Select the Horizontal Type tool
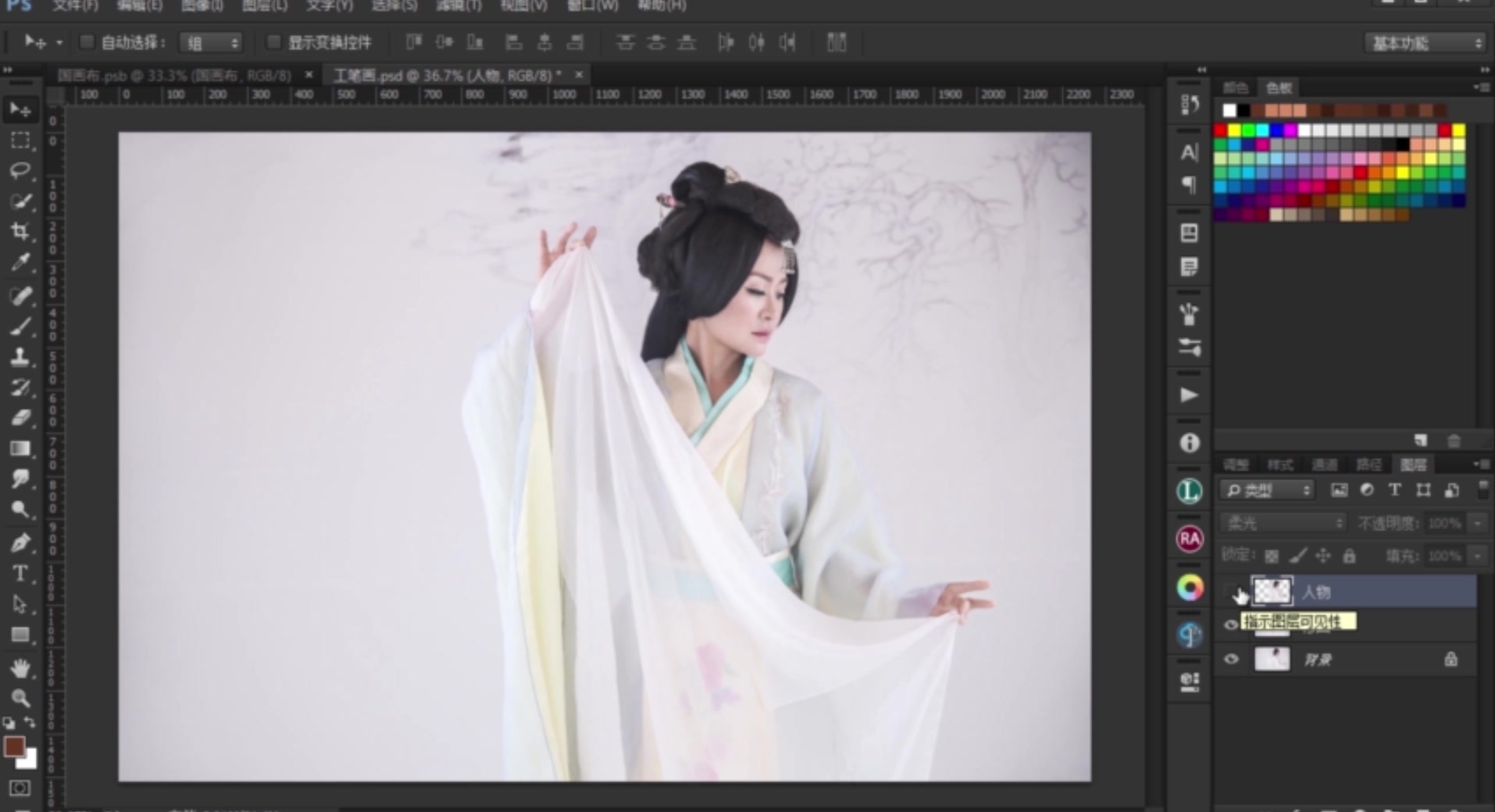This screenshot has width=1495, height=812. point(20,573)
